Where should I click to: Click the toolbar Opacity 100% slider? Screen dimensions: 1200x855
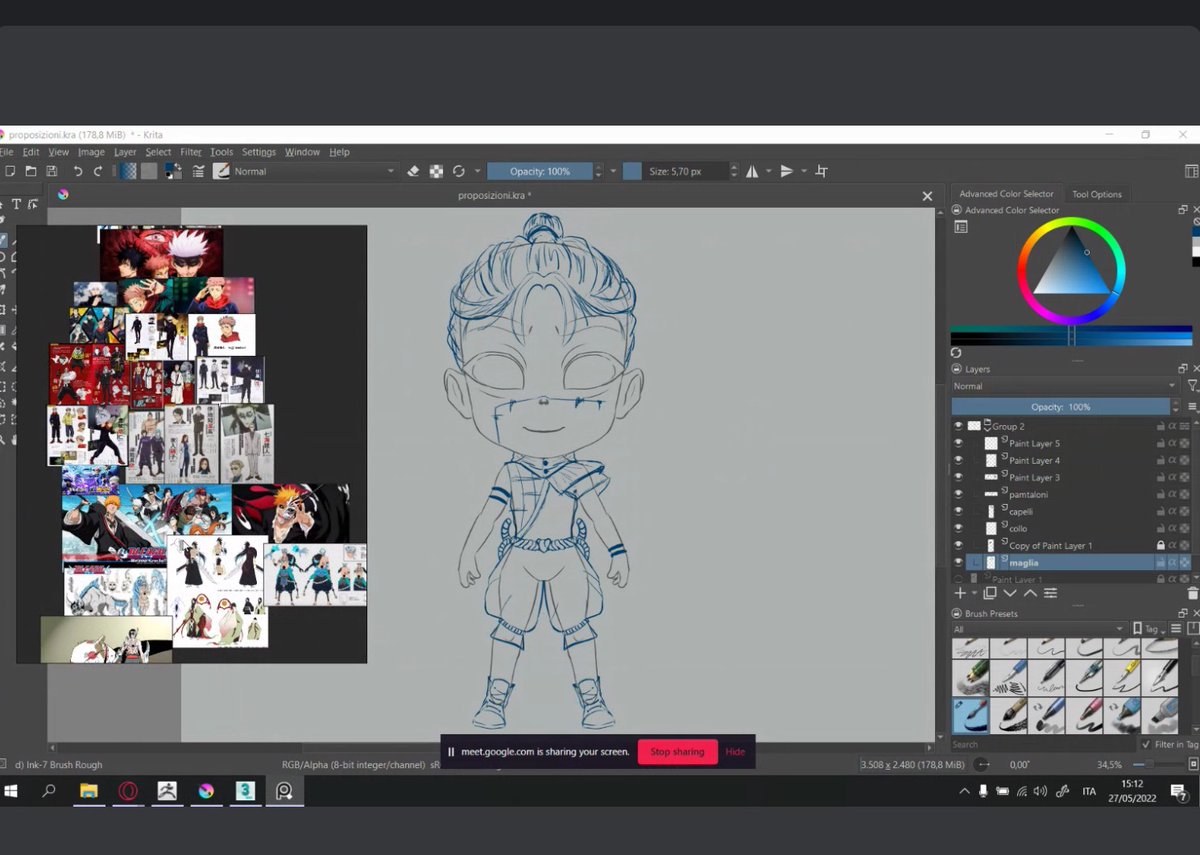540,171
